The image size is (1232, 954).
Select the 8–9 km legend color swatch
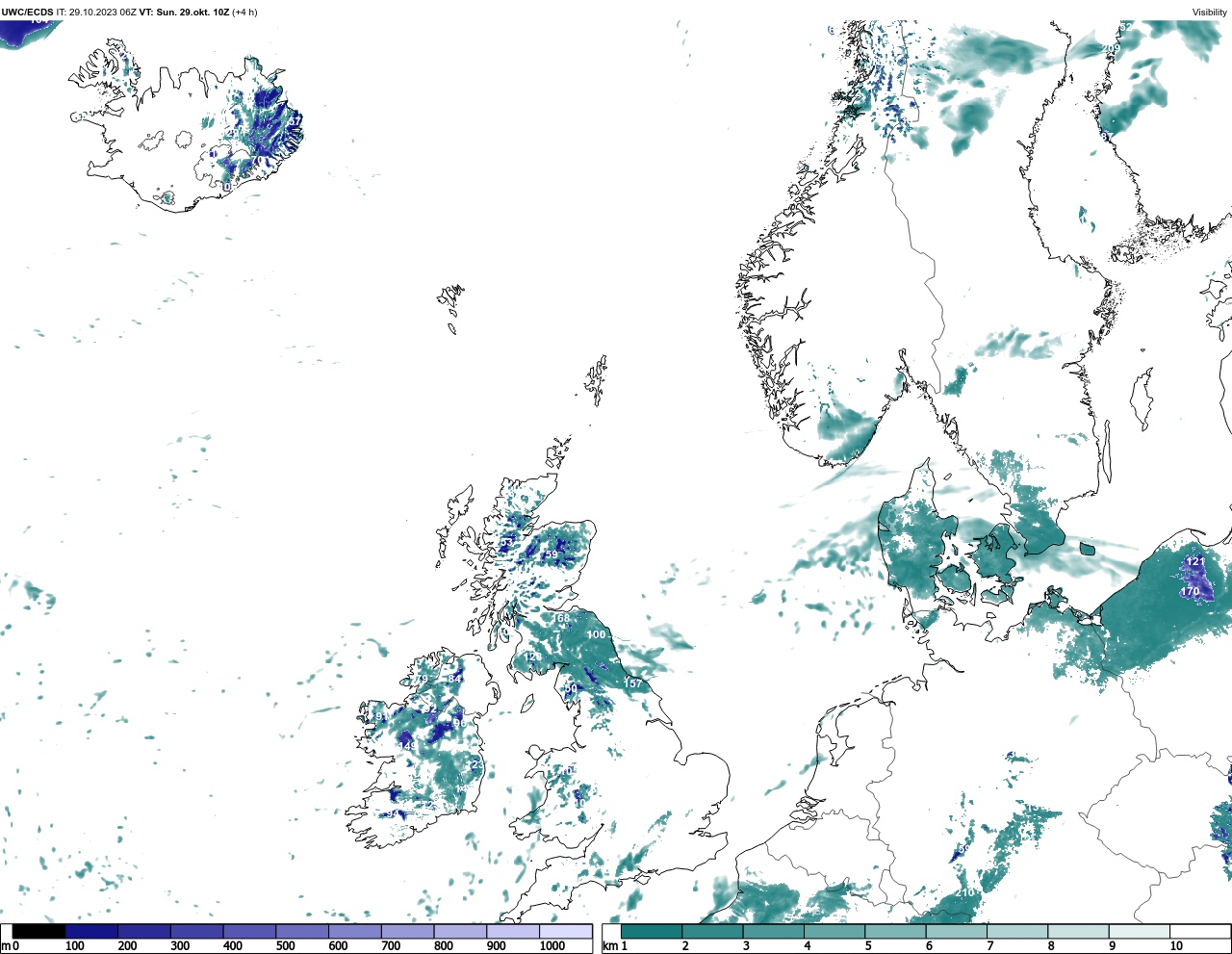pos(1078,931)
